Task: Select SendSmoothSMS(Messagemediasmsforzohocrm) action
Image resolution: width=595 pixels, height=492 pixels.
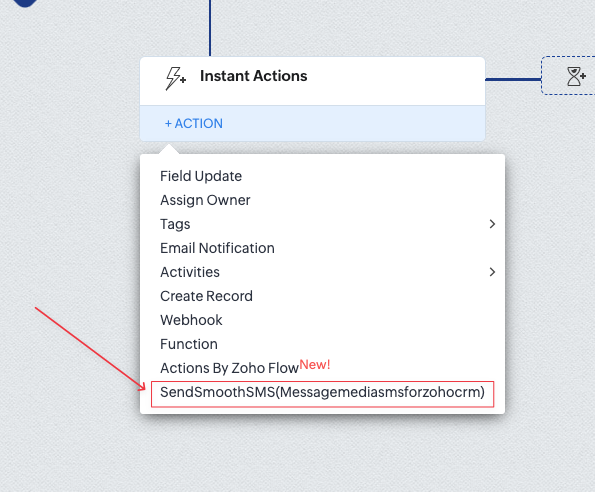Action: pyautogui.click(x=322, y=392)
